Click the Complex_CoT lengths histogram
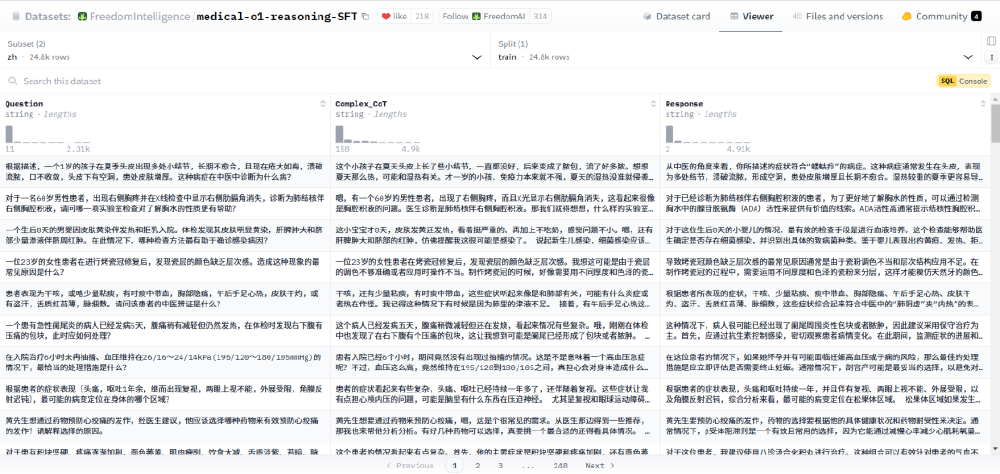1000x474 pixels. [x=378, y=134]
